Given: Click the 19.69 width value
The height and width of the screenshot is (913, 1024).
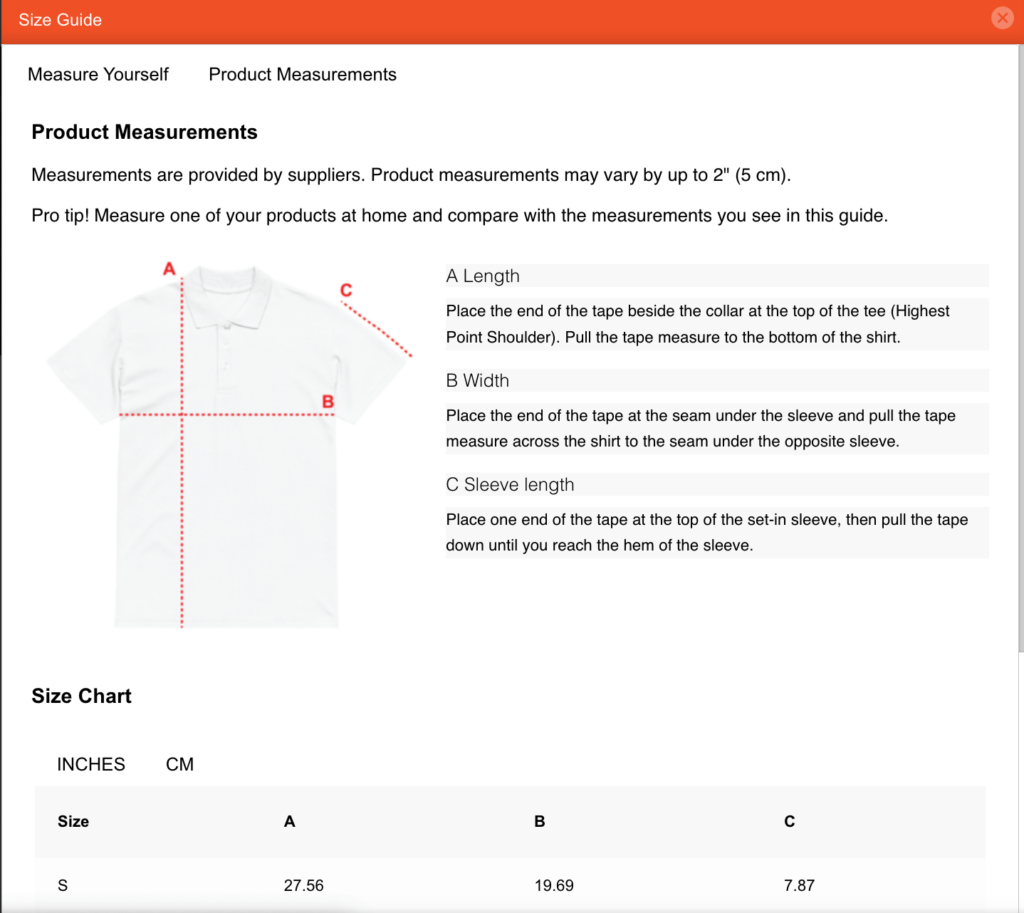Looking at the screenshot, I should pos(554,885).
